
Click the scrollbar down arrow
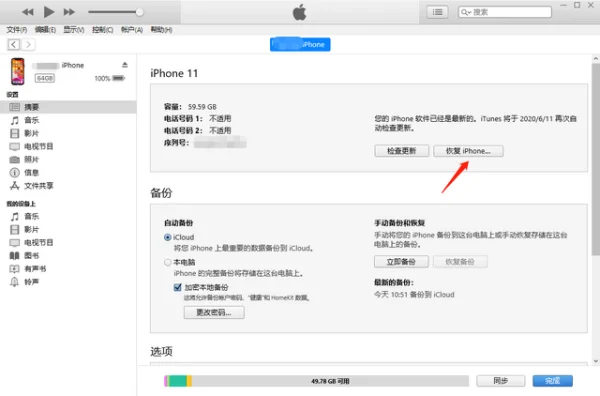point(595,361)
